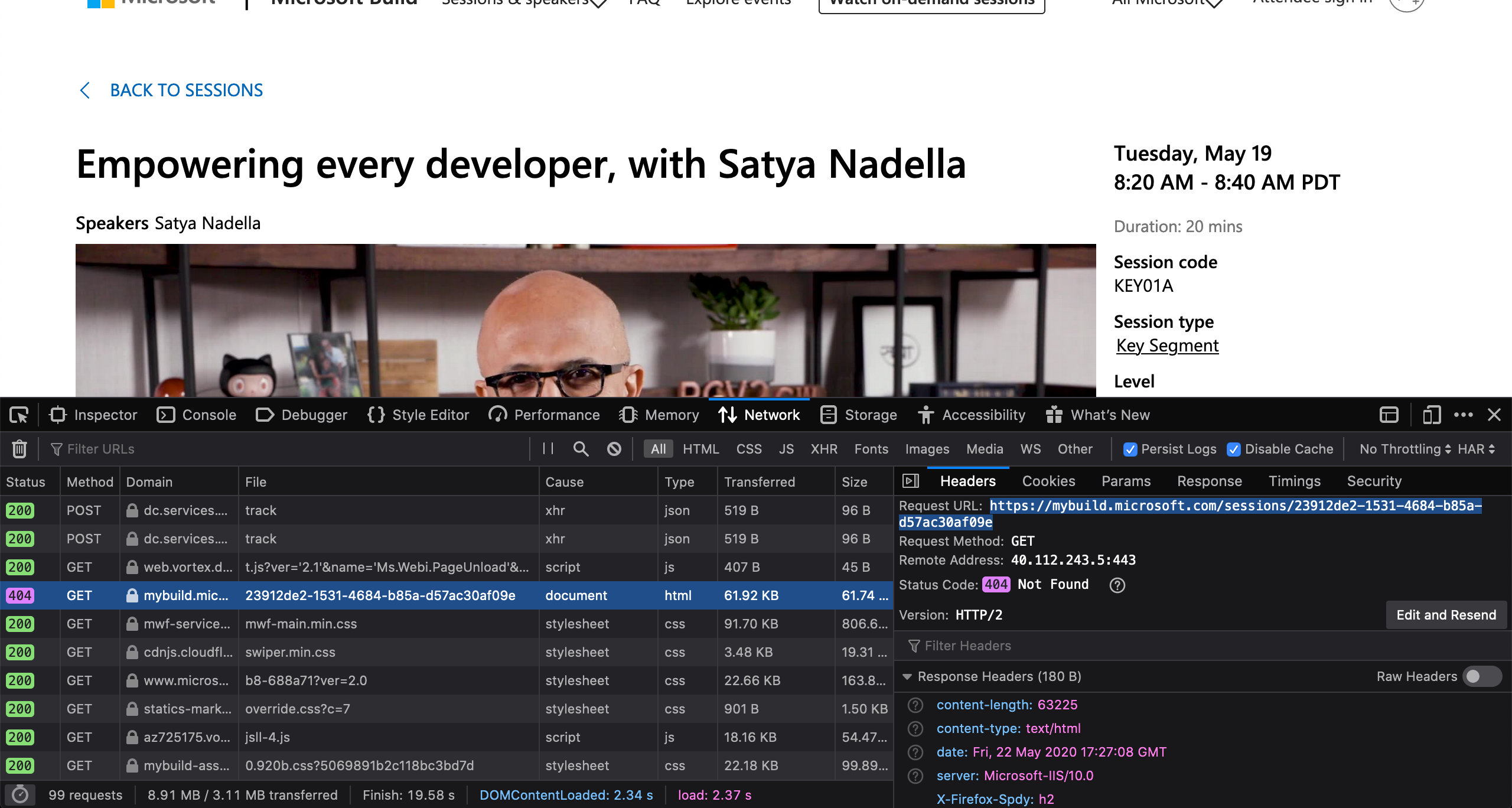Toggle responsive design mode icon

click(x=1432, y=415)
